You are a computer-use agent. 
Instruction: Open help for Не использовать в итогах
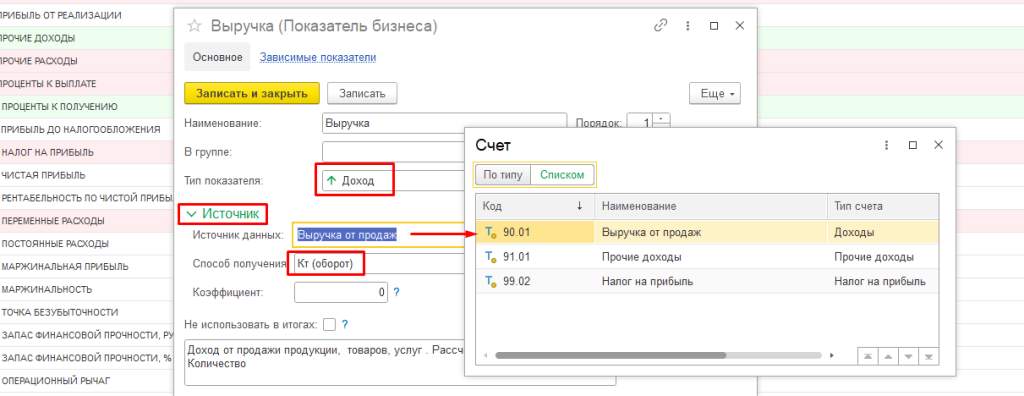[x=345, y=324]
